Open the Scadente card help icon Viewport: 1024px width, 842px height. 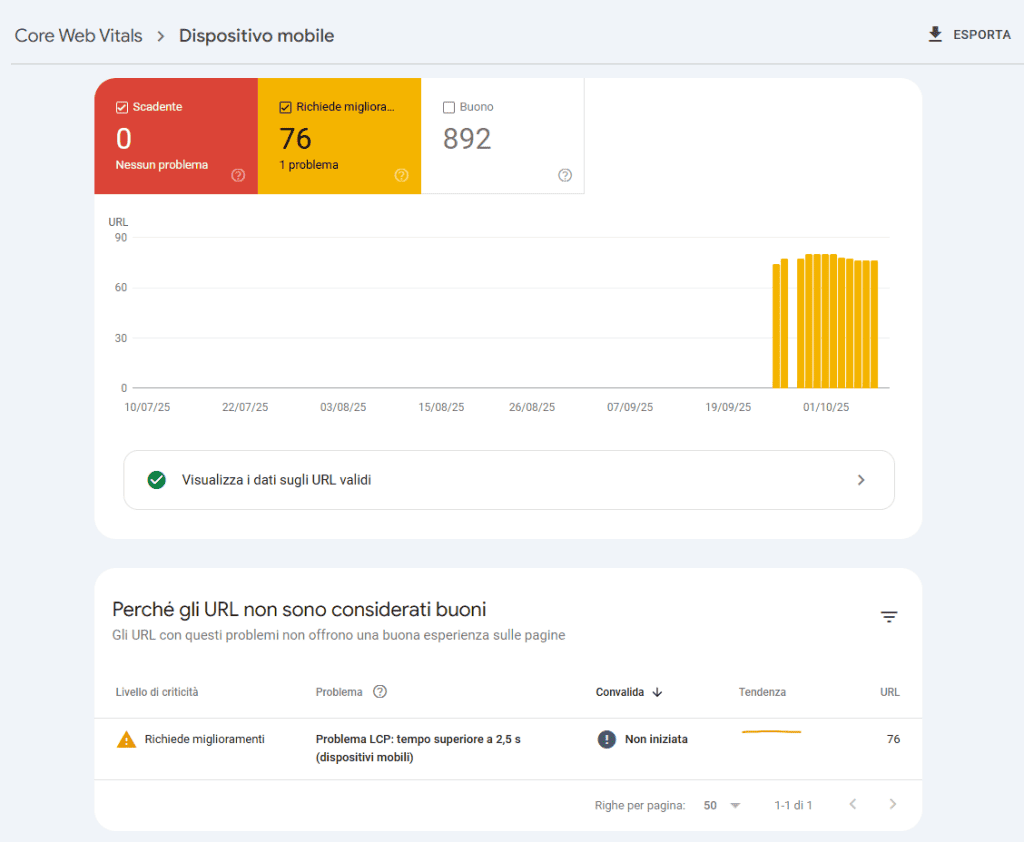tap(238, 175)
